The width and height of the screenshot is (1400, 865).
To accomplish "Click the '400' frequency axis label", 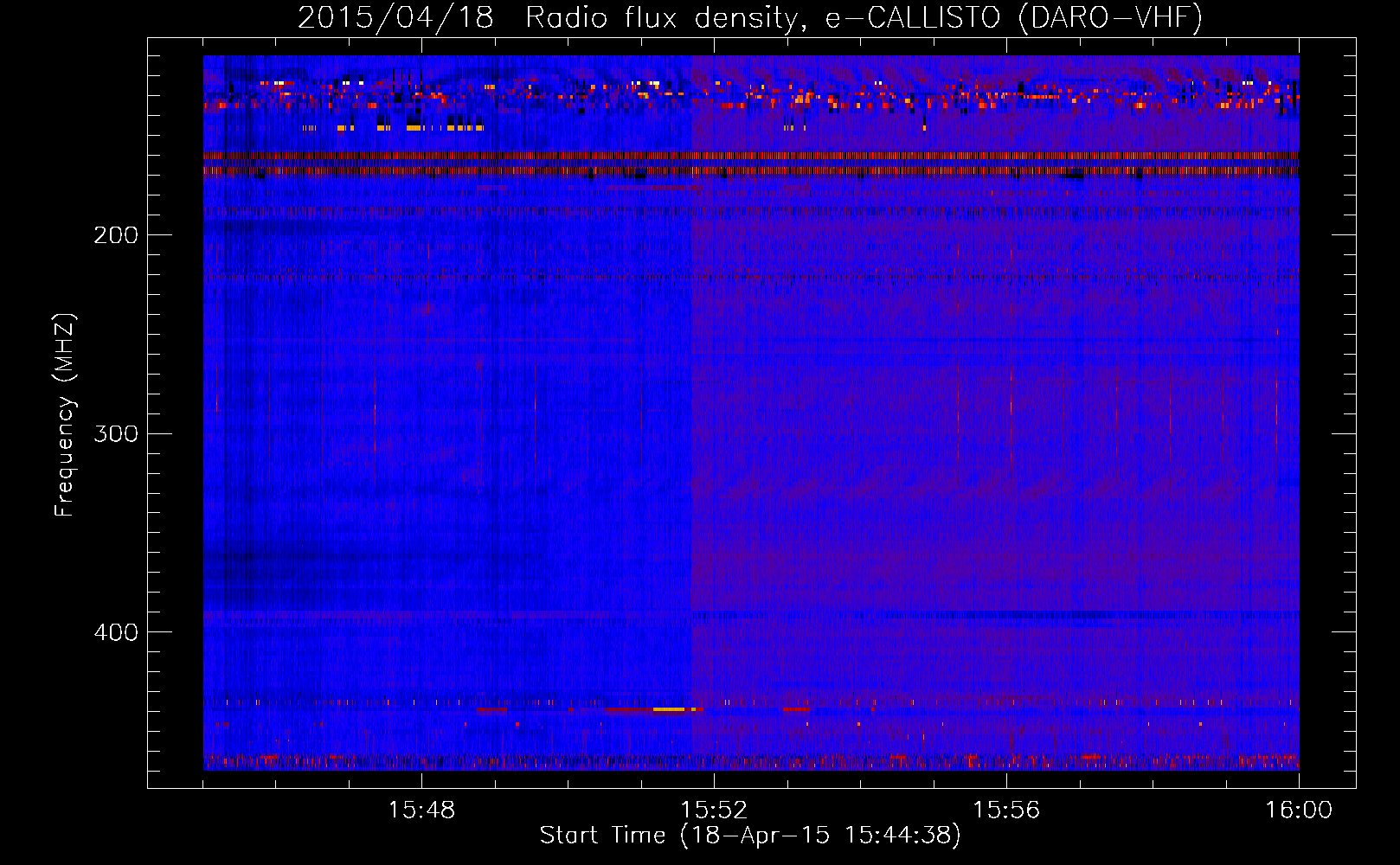I will click(x=116, y=632).
